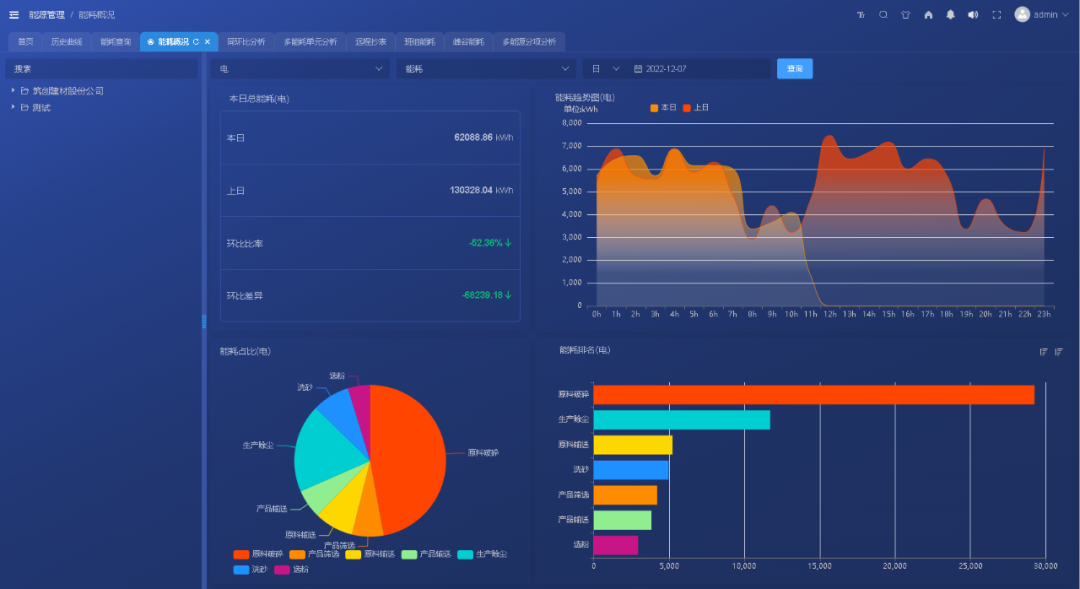
Task: Click the orange 产品筛选 ranking bar
Action: click(625, 495)
